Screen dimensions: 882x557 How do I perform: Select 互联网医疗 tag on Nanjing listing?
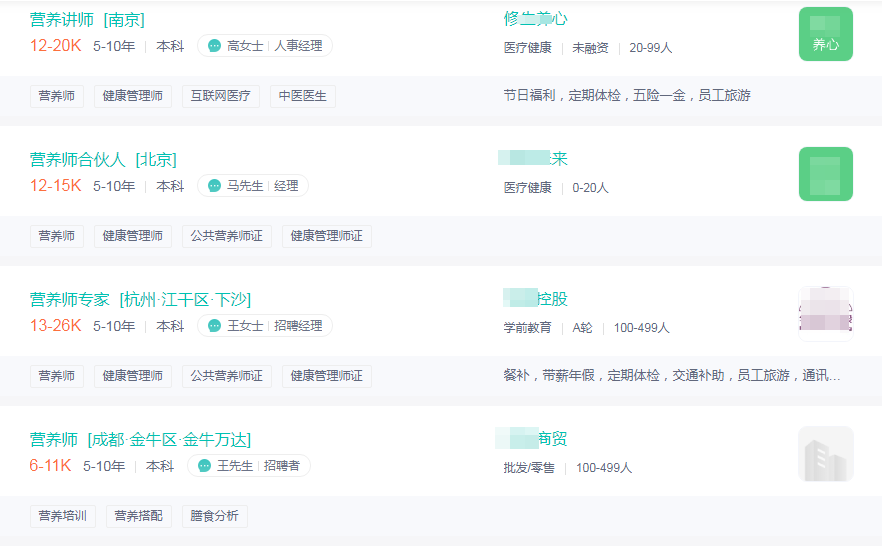point(220,96)
